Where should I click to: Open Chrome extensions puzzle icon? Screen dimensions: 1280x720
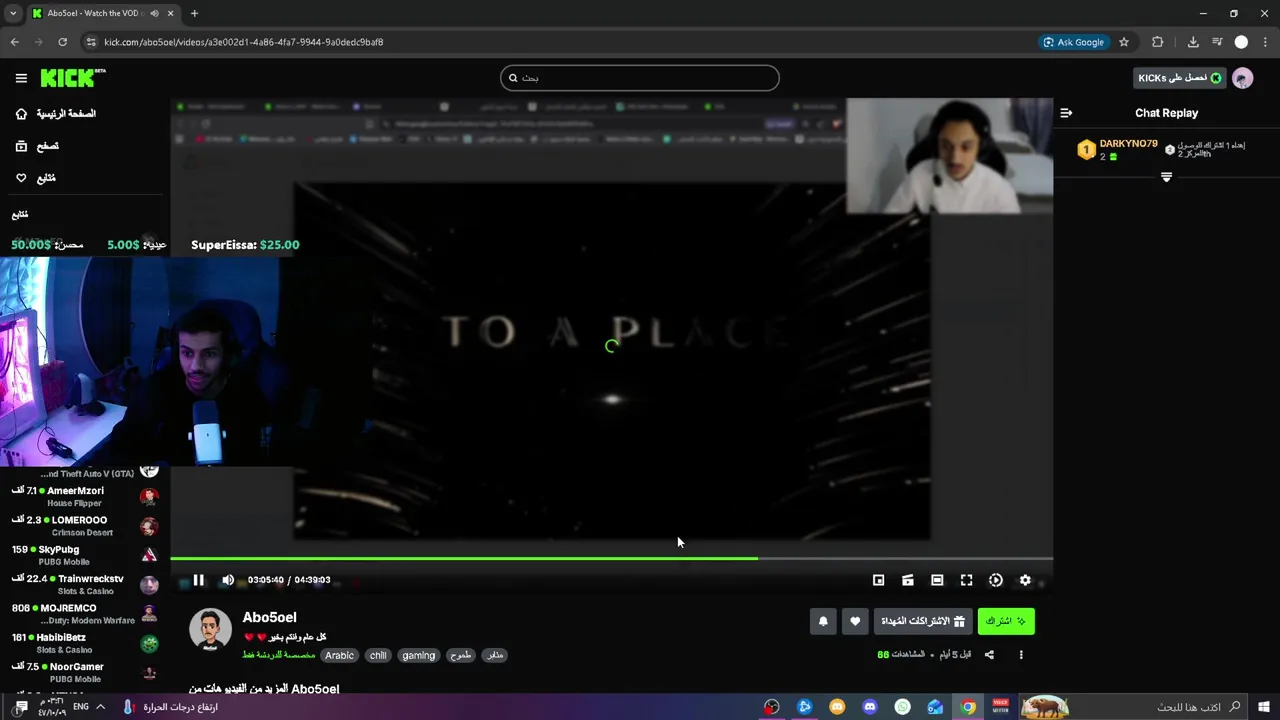point(1158,42)
